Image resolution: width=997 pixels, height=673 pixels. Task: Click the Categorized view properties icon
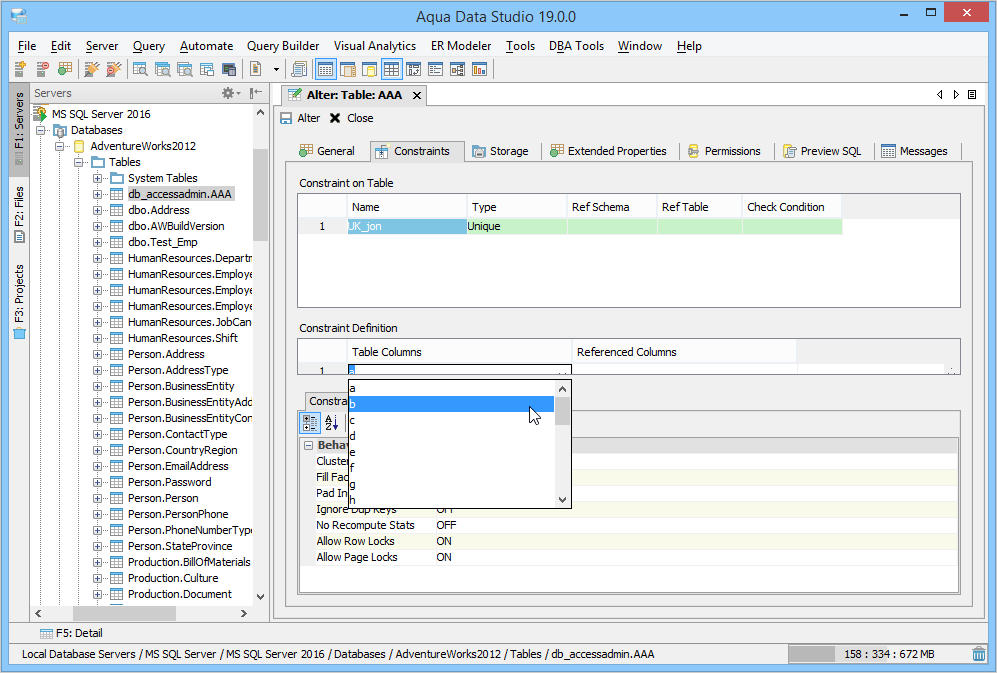310,423
